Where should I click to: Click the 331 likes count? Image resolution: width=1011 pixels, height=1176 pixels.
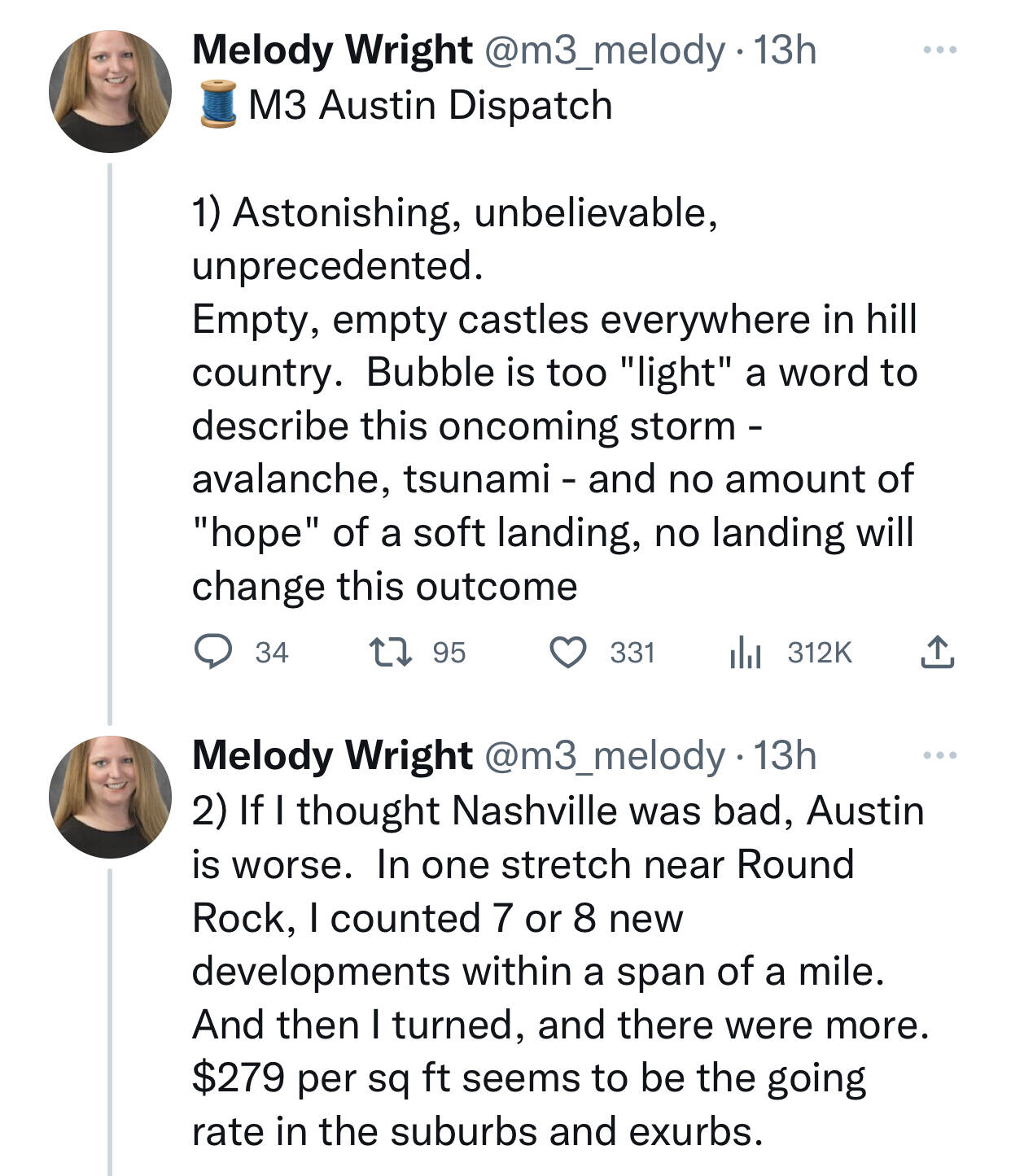[x=632, y=653]
